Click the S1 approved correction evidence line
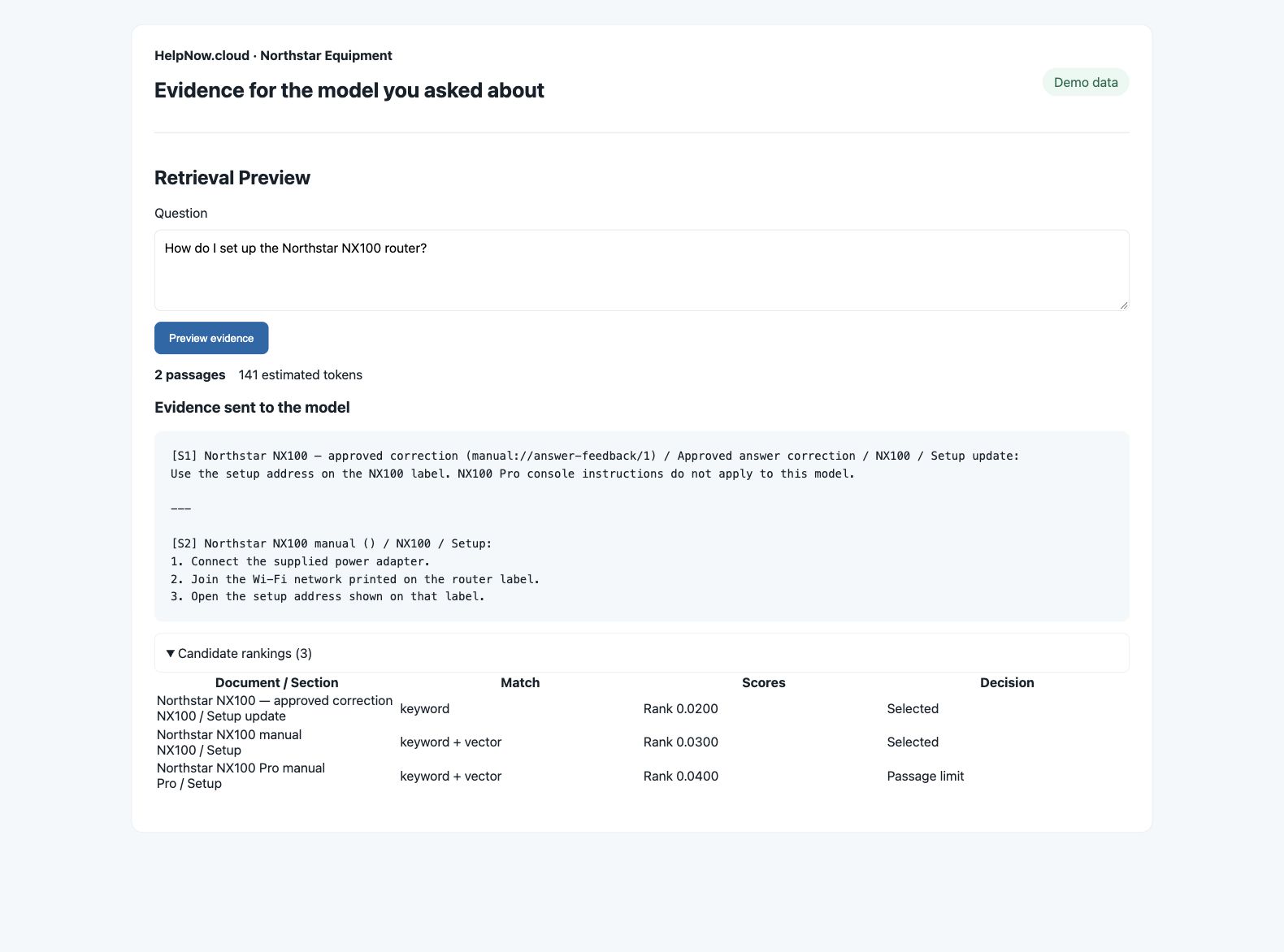Screen dimensions: 1284x952 (x=595, y=456)
